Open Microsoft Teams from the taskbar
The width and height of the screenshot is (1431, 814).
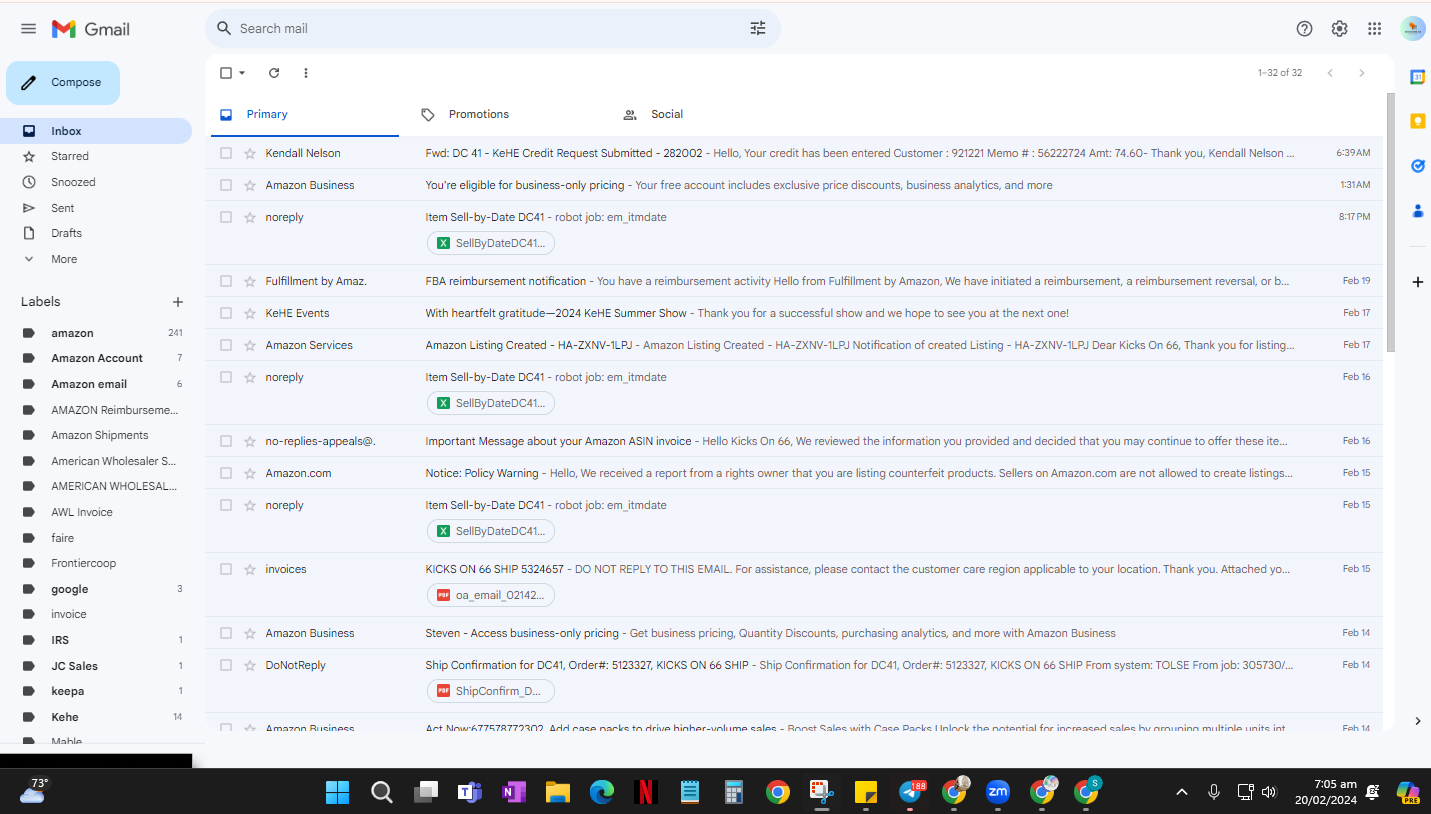[x=469, y=792]
